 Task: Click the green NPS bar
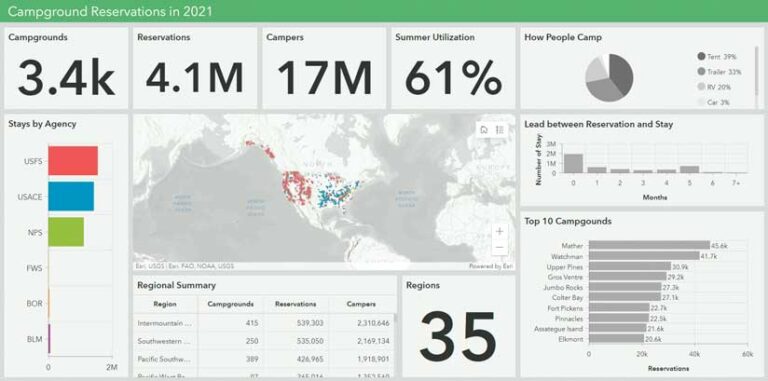(x=66, y=232)
